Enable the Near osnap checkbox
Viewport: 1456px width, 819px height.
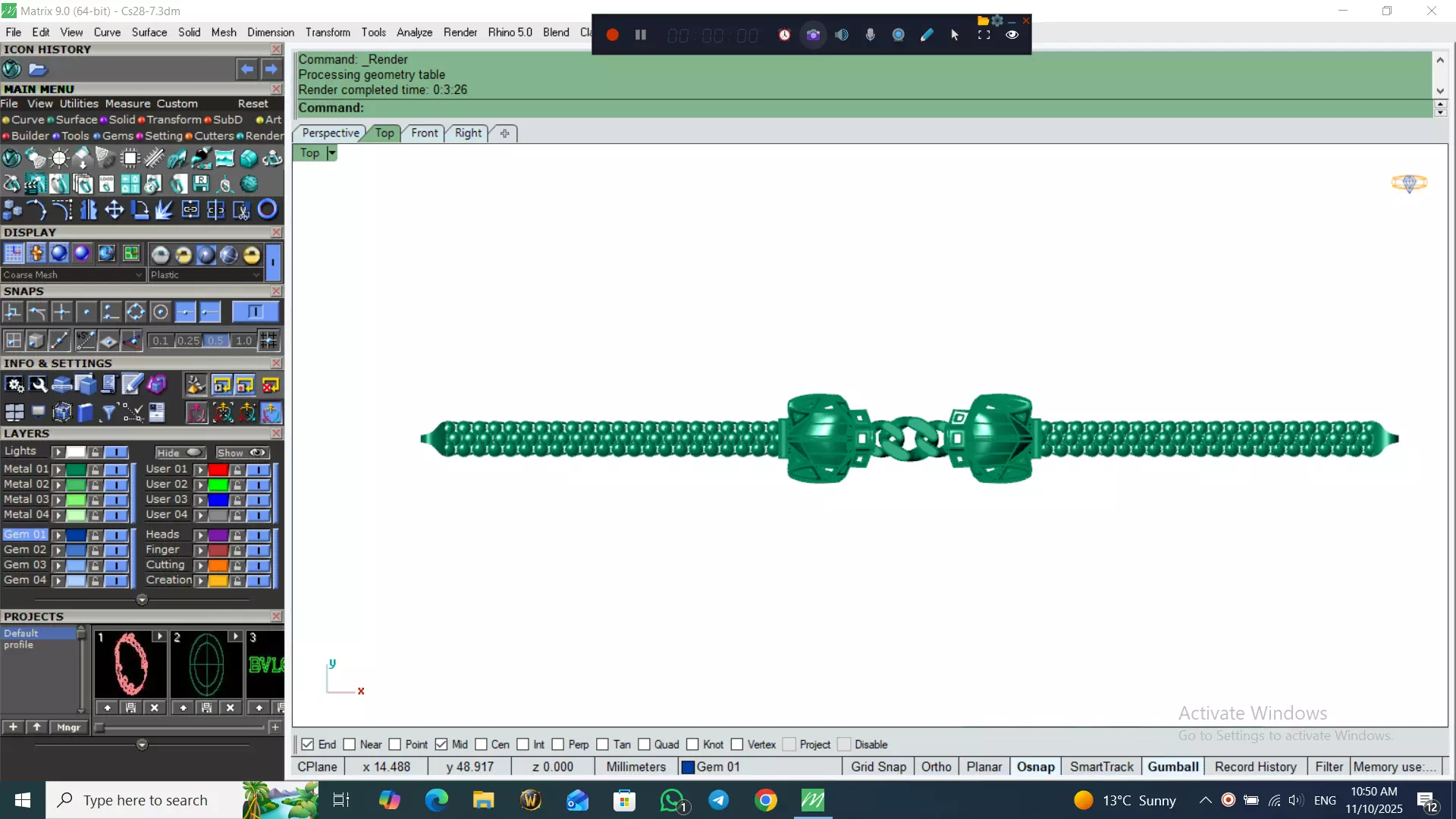pyautogui.click(x=350, y=745)
